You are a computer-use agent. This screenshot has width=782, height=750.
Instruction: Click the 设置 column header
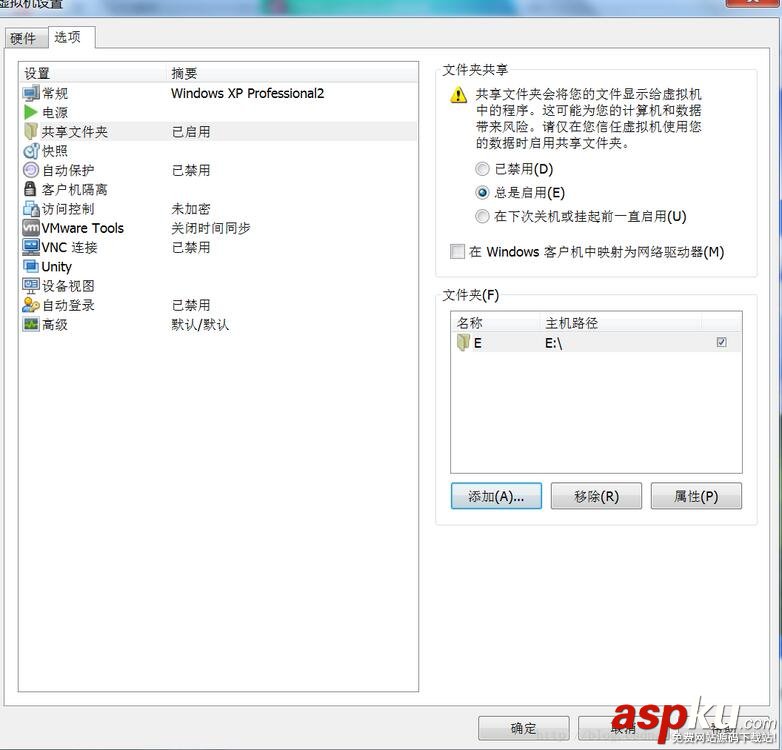[x=92, y=73]
